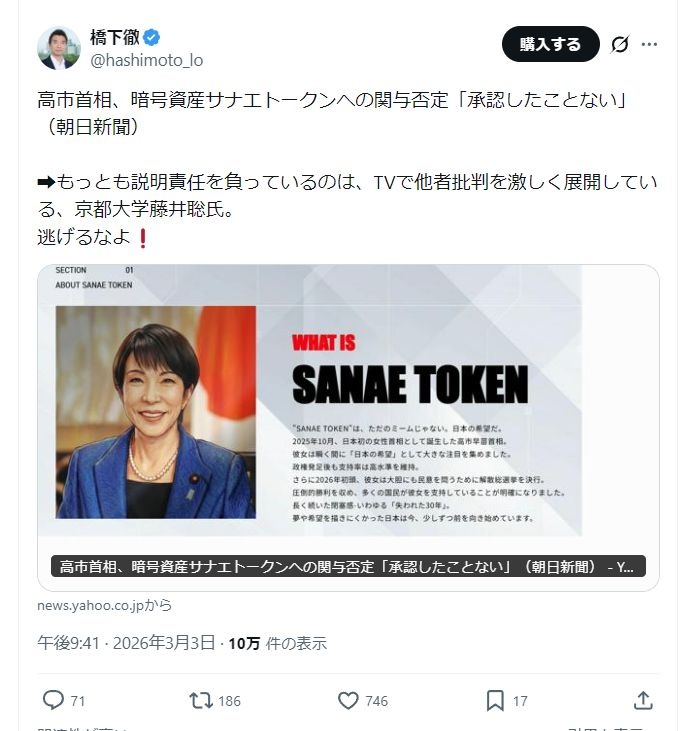Image resolution: width=688 pixels, height=731 pixels.
Task: Click the 購入する subscribe button
Action: [x=550, y=44]
